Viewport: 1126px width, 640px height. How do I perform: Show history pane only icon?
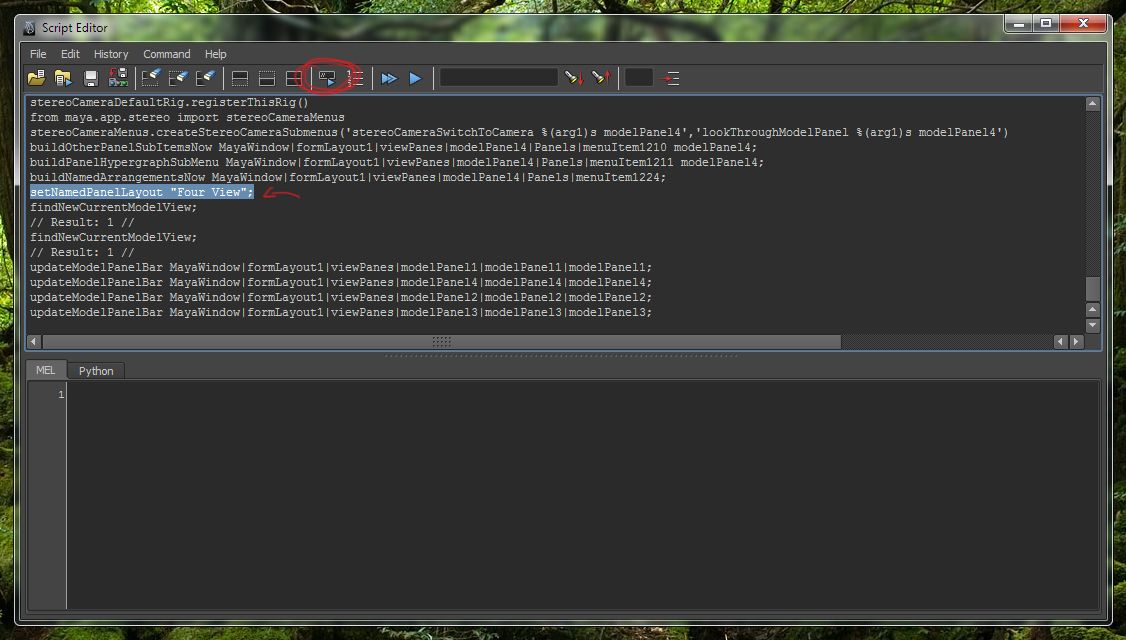pos(240,78)
